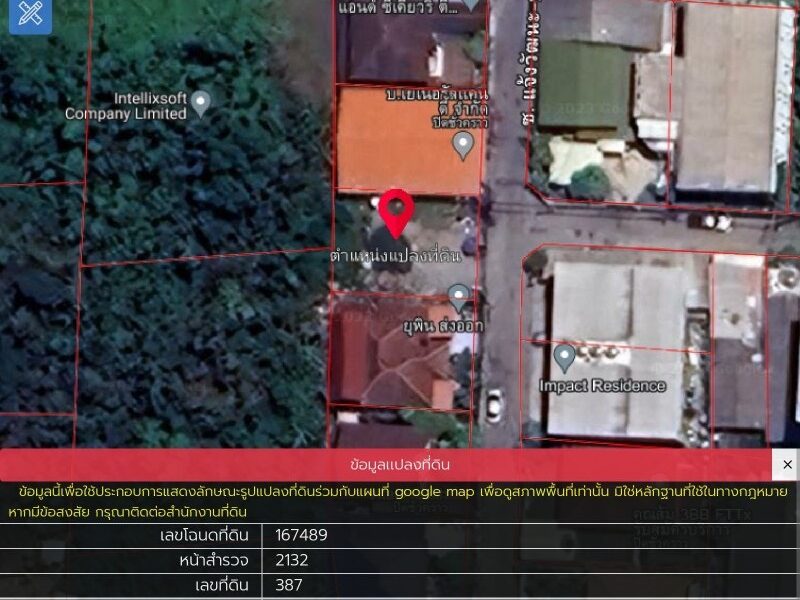800x600 pixels.
Task: Close the ข้อมูลแปลงที่ดิน info panel
Action: tap(786, 465)
